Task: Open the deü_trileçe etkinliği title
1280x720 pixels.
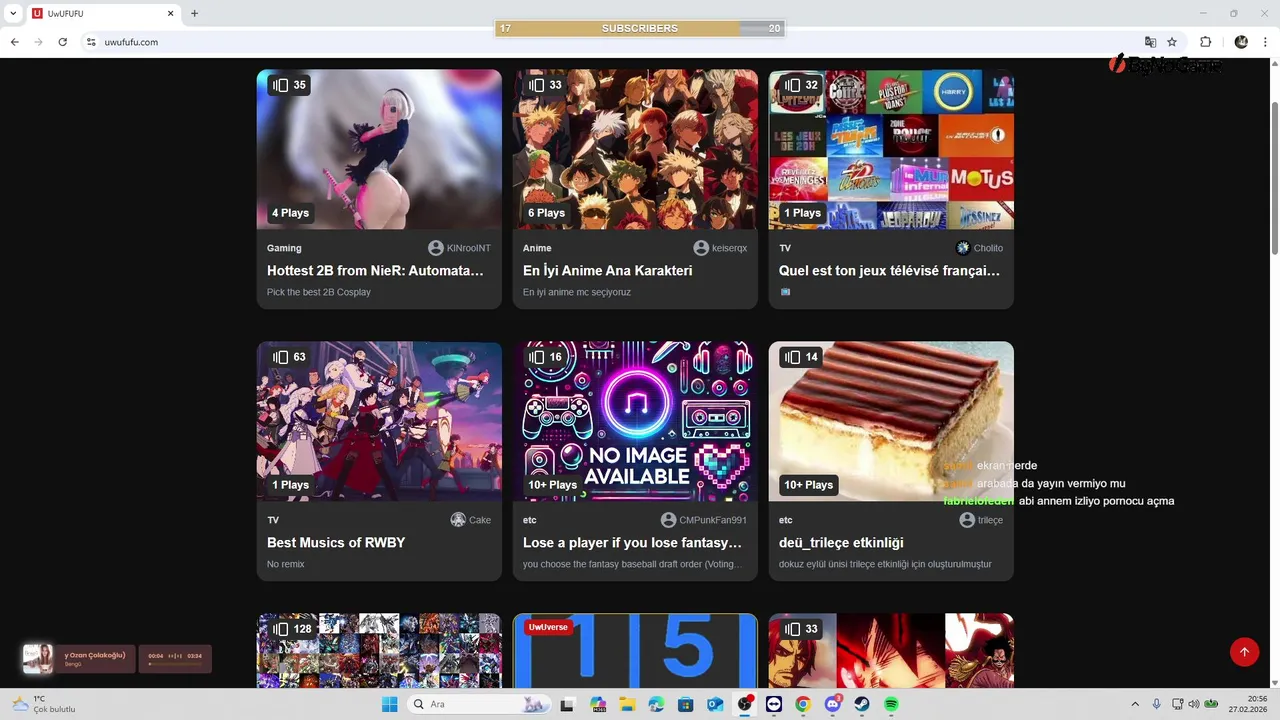Action: [841, 542]
